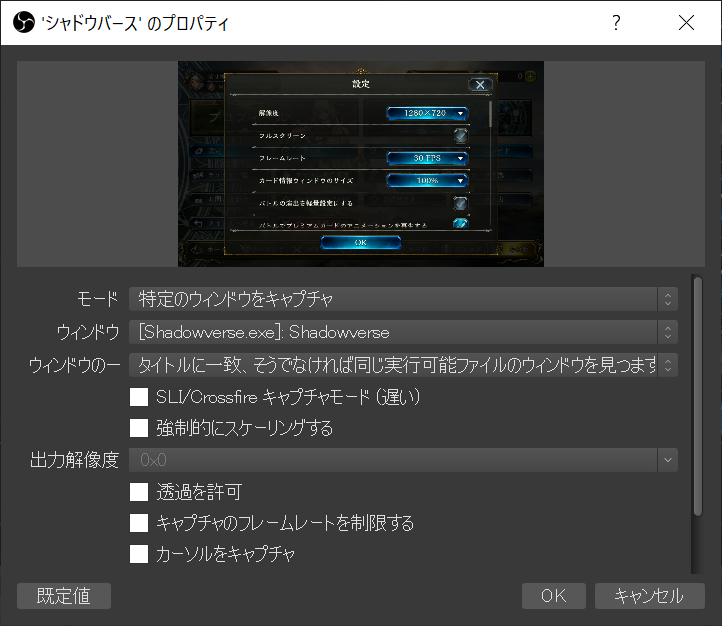Viewport: 722px width, 626px height.
Task: Enable SLI/Crossfire capture mode checkbox
Action: [x=139, y=397]
